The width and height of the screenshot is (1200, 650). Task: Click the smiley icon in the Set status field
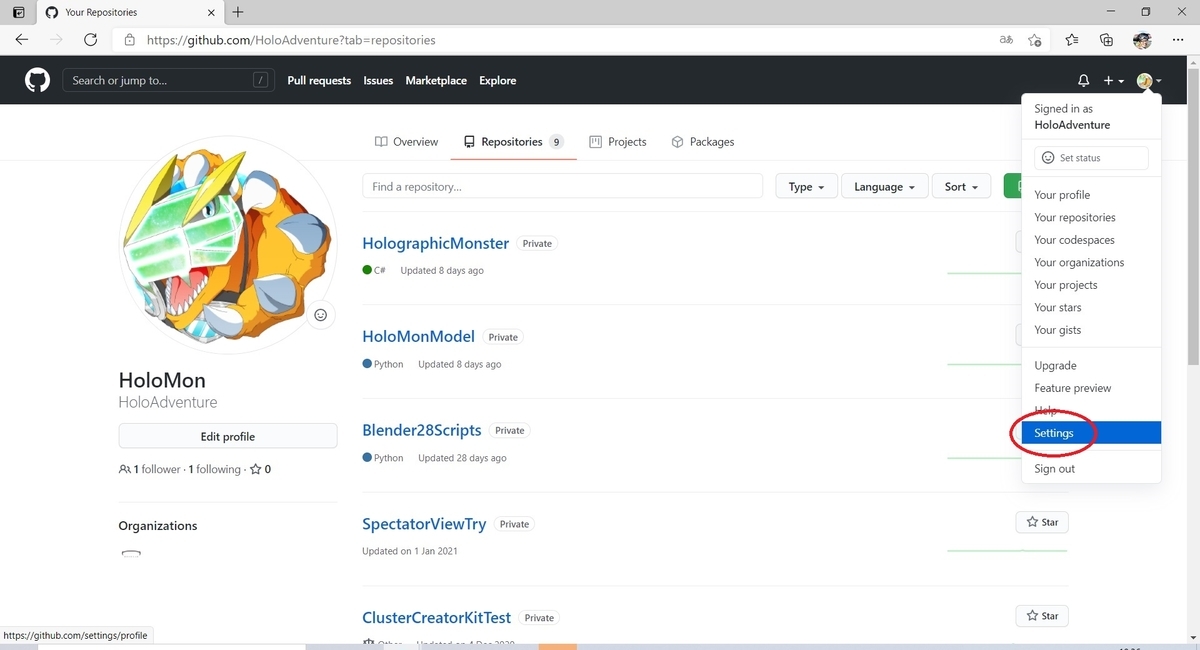(1046, 157)
